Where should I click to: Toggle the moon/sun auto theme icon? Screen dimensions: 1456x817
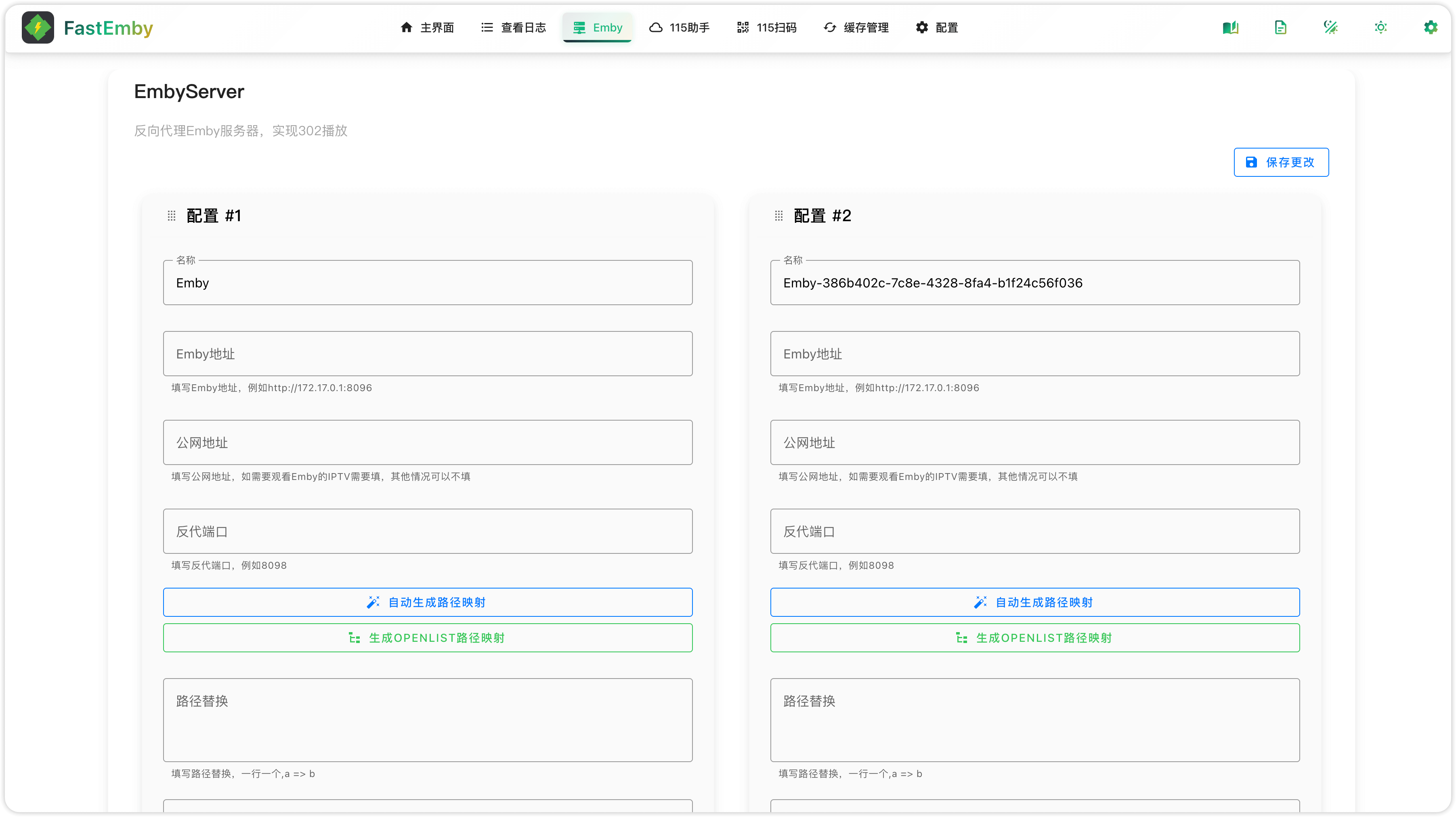1330,28
